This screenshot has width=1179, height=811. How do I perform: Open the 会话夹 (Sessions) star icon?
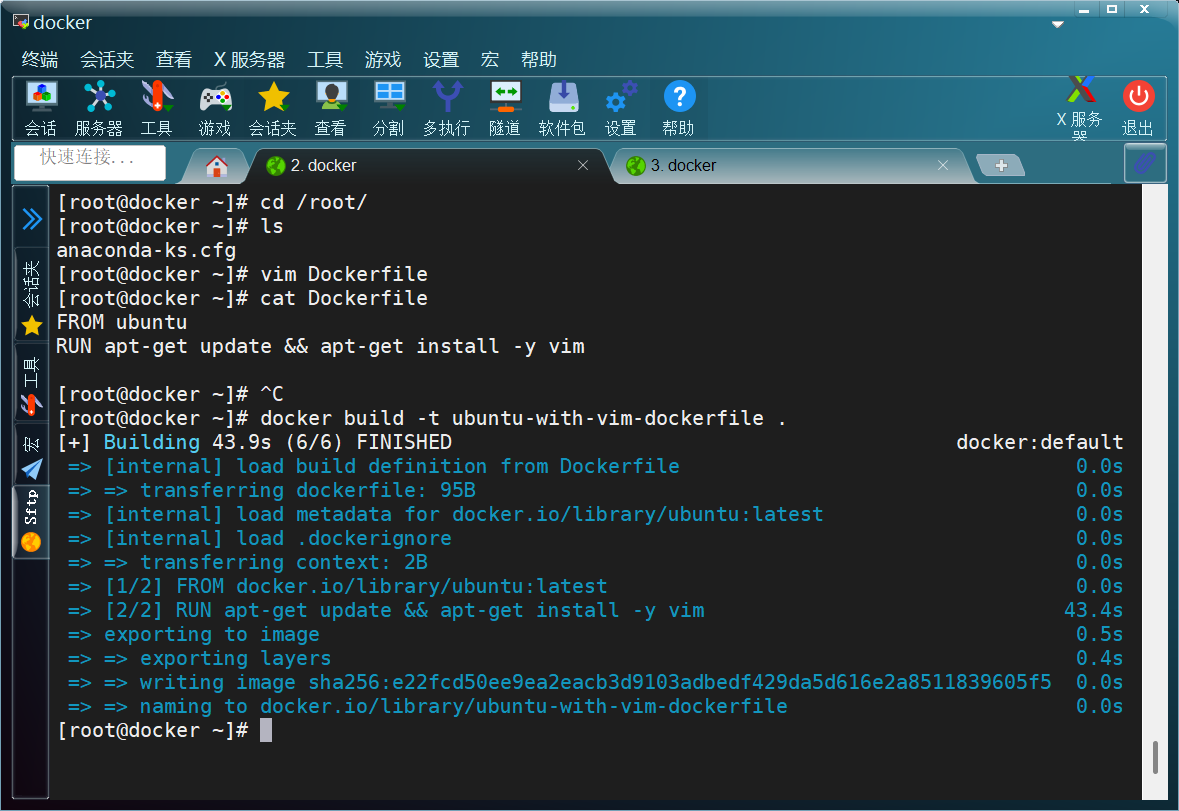click(x=273, y=108)
